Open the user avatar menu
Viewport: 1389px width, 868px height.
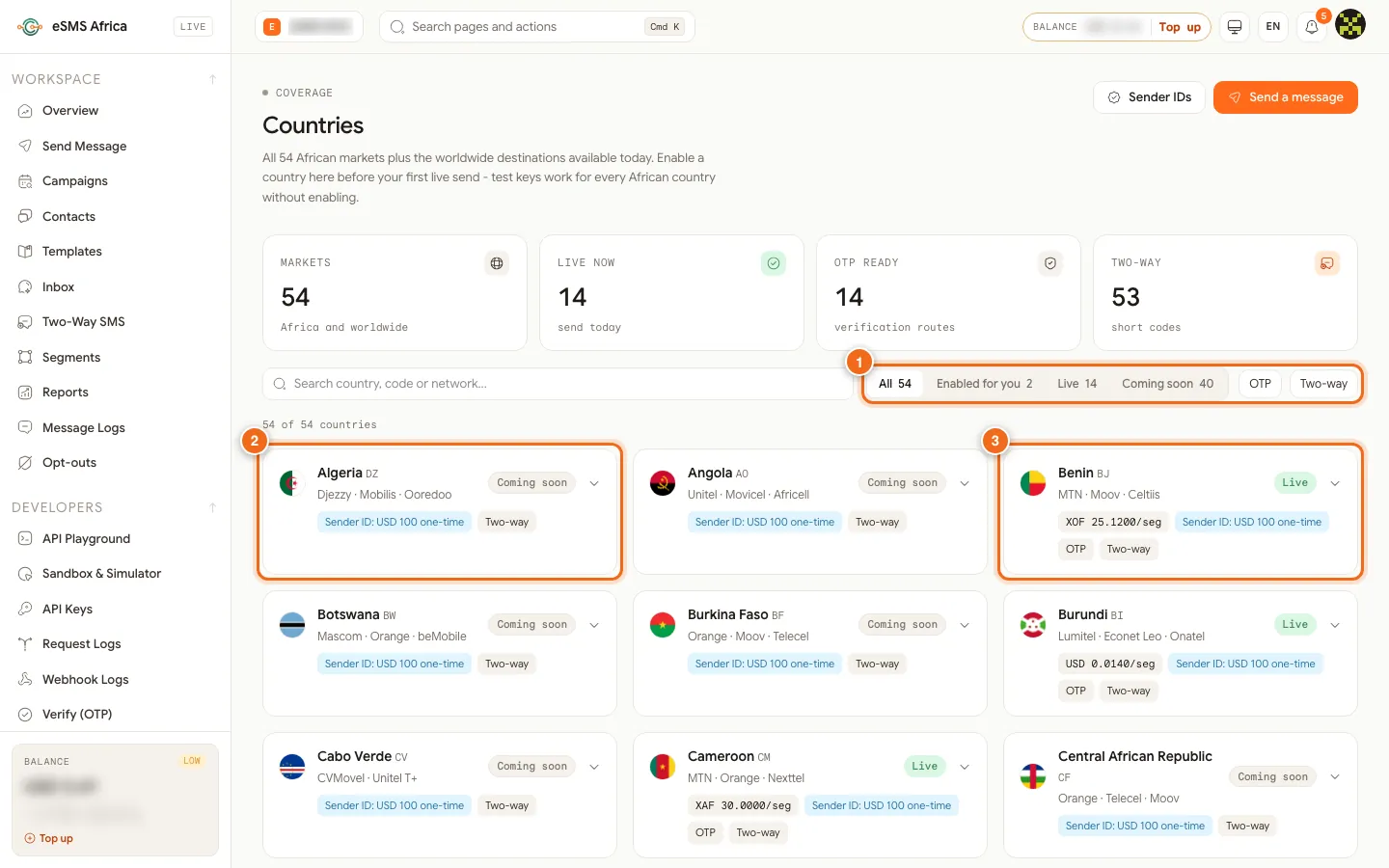pyautogui.click(x=1350, y=26)
